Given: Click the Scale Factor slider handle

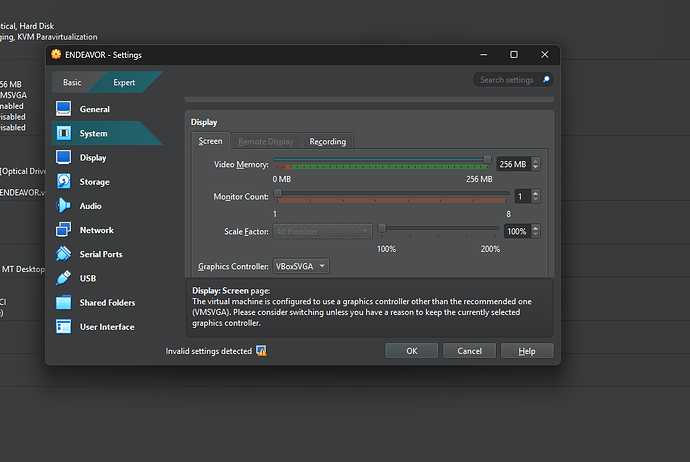Looking at the screenshot, I should coord(382,228).
